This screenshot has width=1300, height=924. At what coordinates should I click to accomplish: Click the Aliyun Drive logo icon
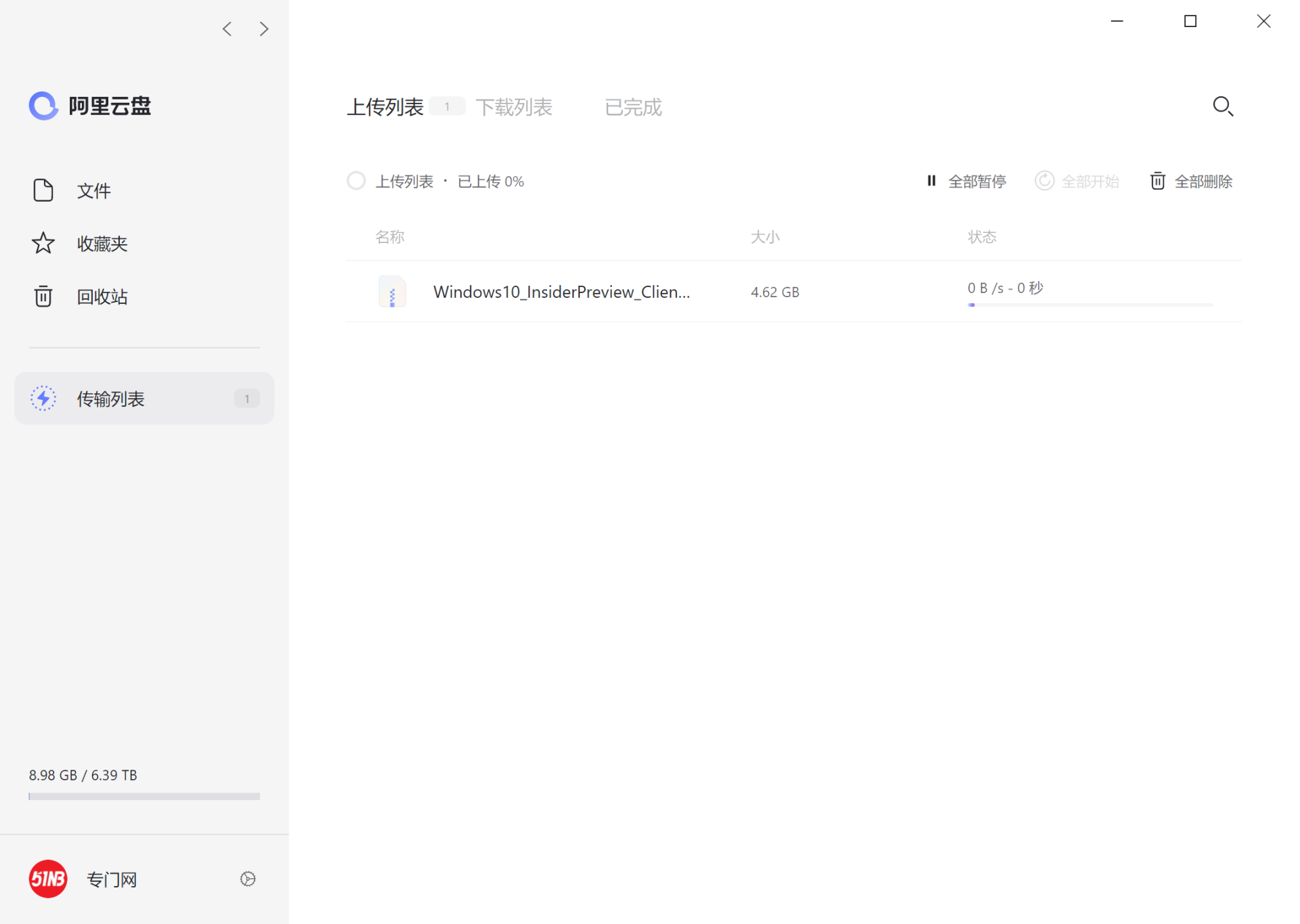pos(43,106)
